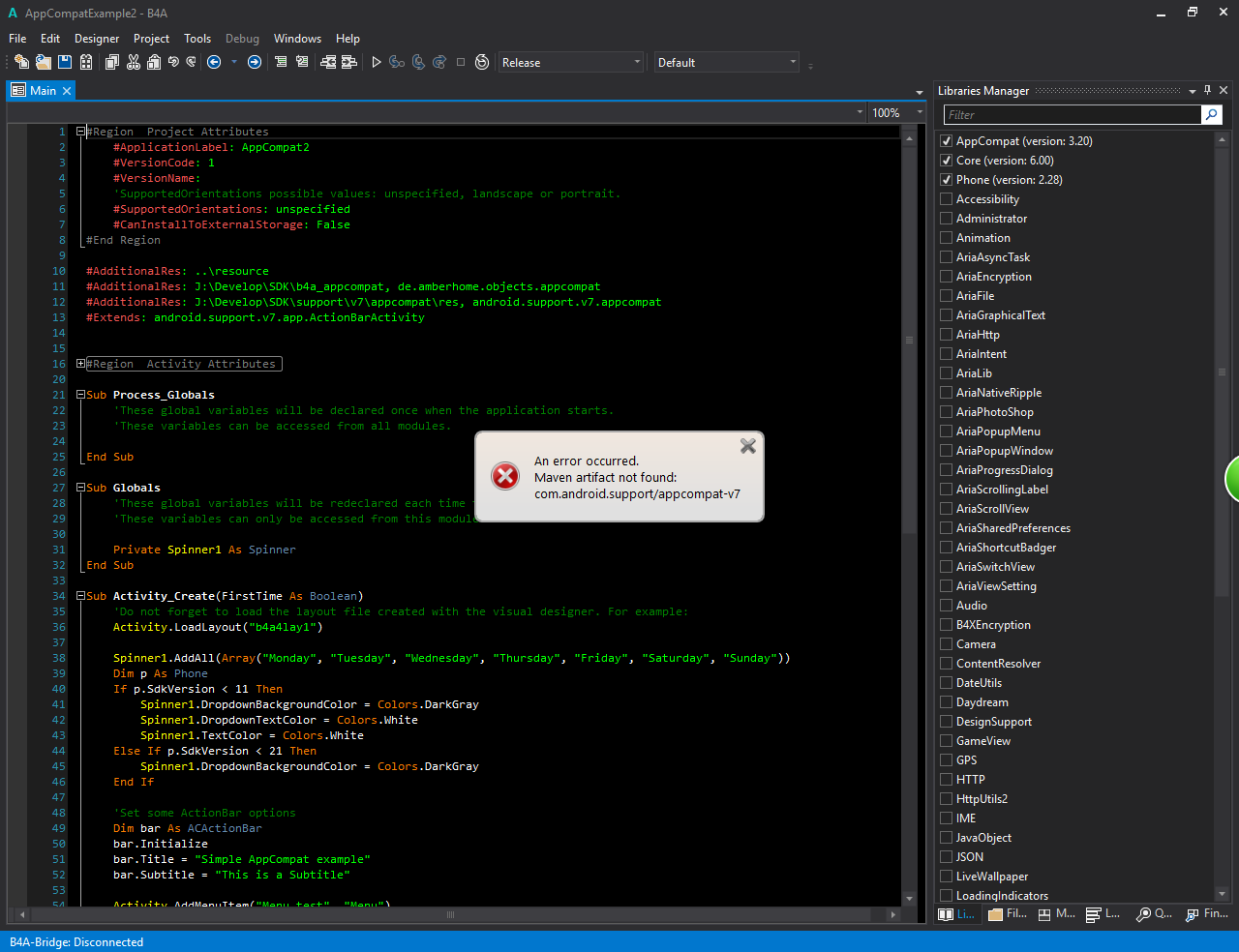Click the search magnifier in Libraries filter
The image size is (1239, 952).
1211,114
